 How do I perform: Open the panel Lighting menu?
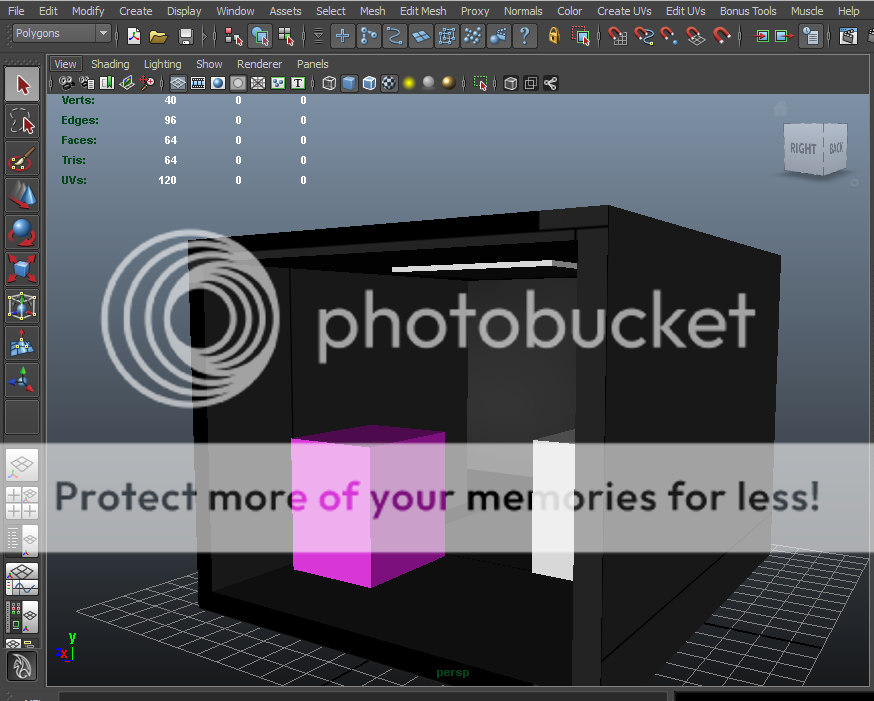pyautogui.click(x=163, y=64)
